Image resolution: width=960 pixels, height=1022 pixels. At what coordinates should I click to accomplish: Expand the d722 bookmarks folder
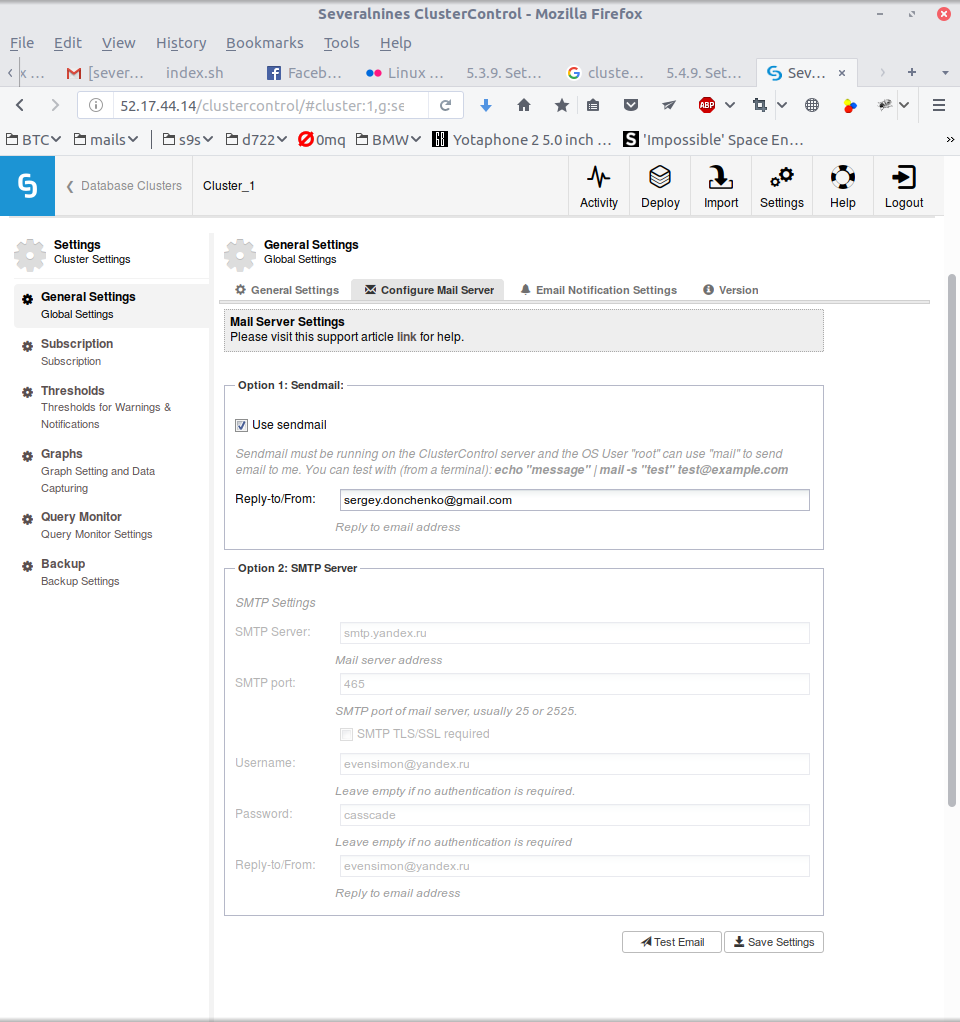coord(256,139)
